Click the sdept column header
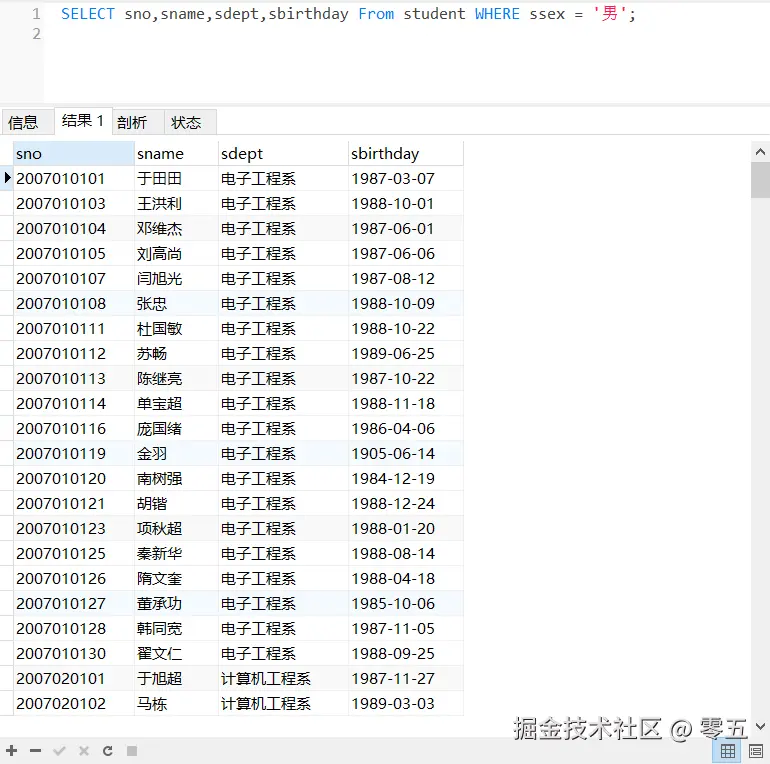770x764 pixels. pyautogui.click(x=283, y=154)
